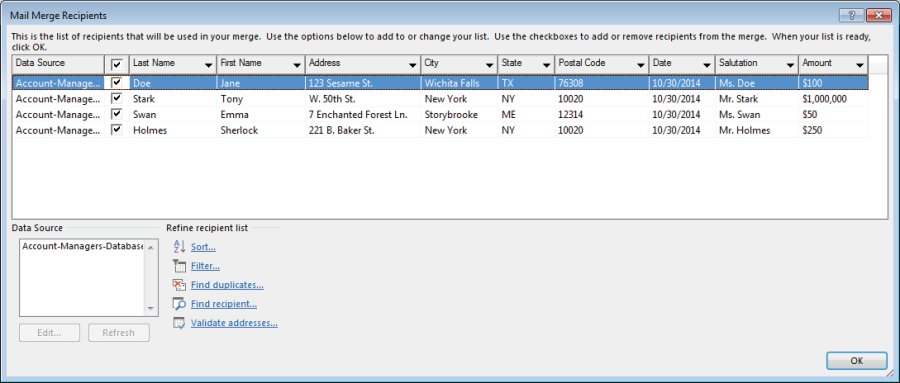The height and width of the screenshot is (383, 900).
Task: Open the First Name column dropdown
Action: coord(297,65)
